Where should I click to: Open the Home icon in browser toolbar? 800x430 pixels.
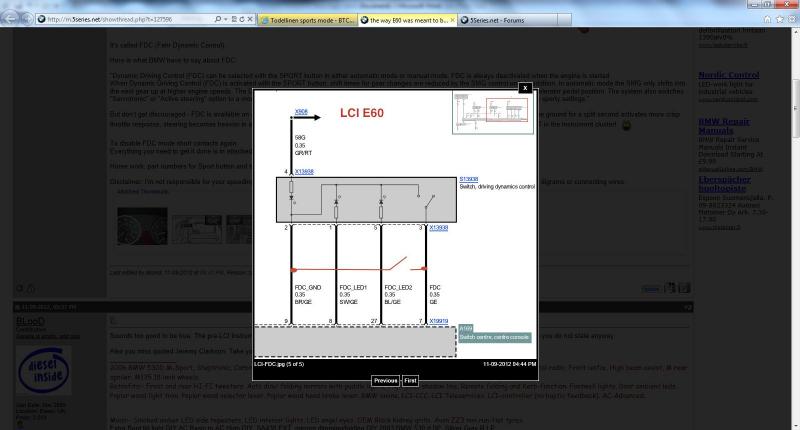[x=768, y=19]
